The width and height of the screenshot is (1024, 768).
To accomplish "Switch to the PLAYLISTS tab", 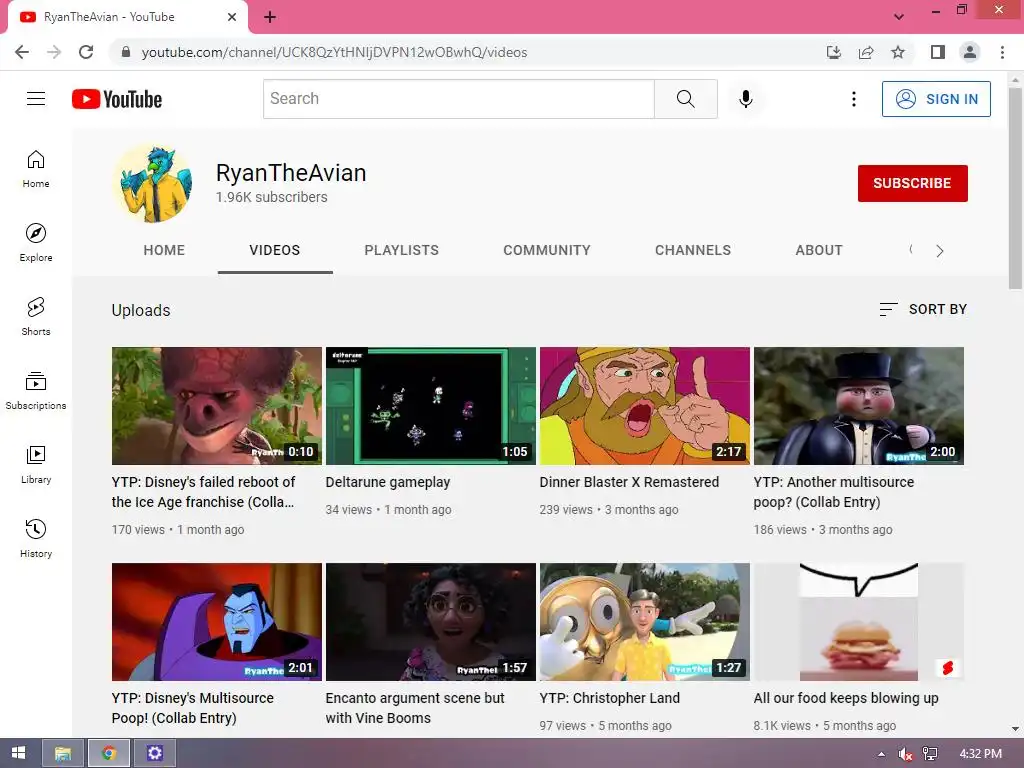I will point(402,250).
